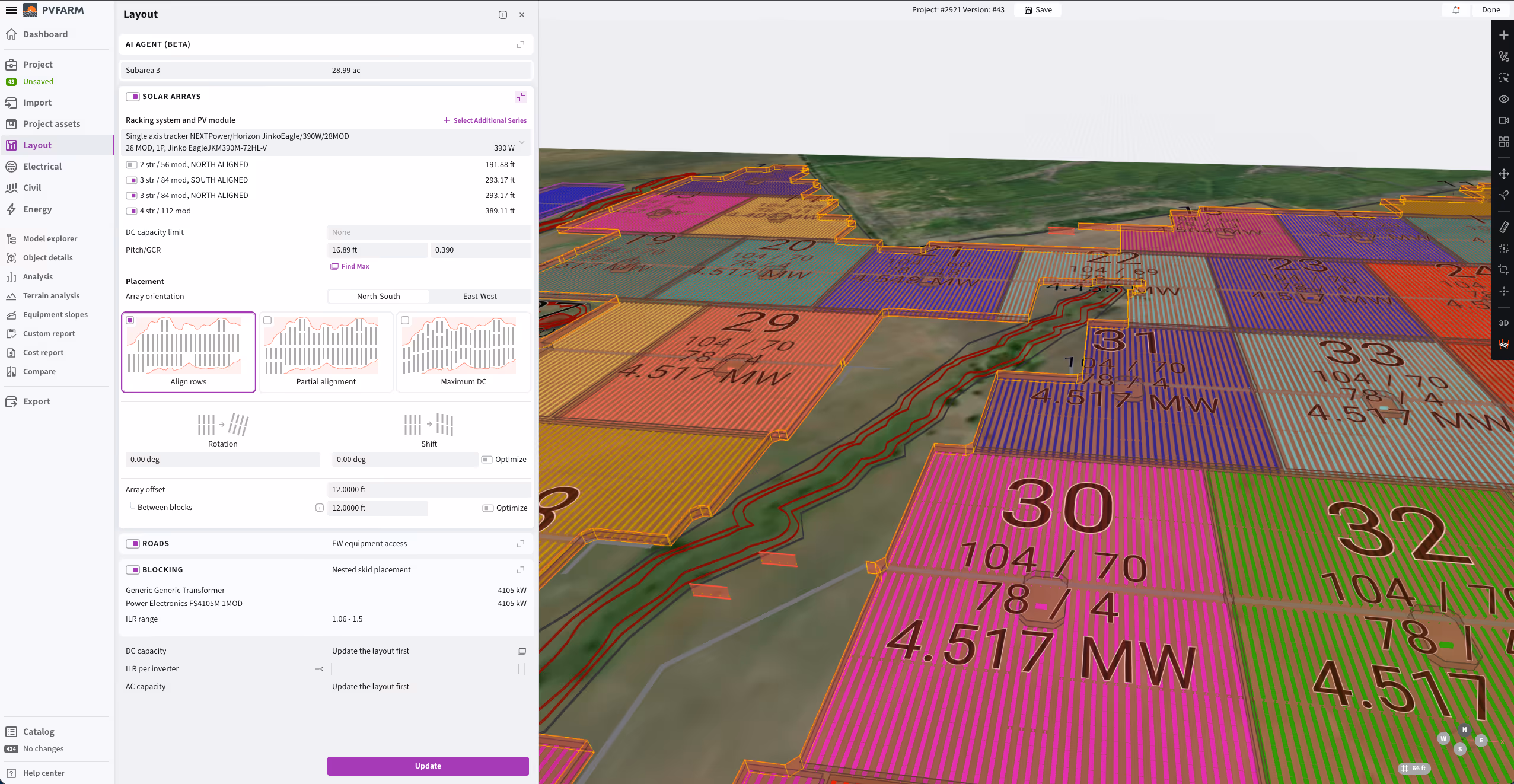Toggle the 3D view mode
1514x784 pixels.
1503,324
